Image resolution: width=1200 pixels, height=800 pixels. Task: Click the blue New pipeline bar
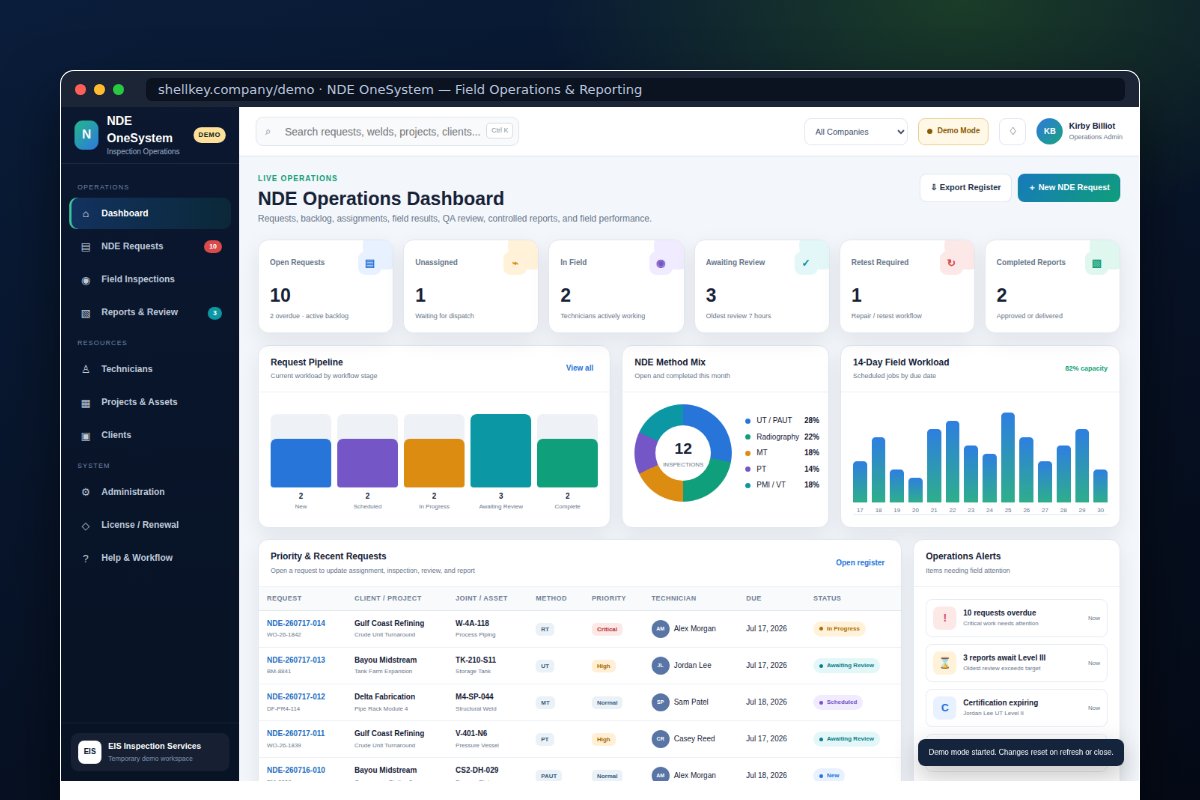coord(301,463)
